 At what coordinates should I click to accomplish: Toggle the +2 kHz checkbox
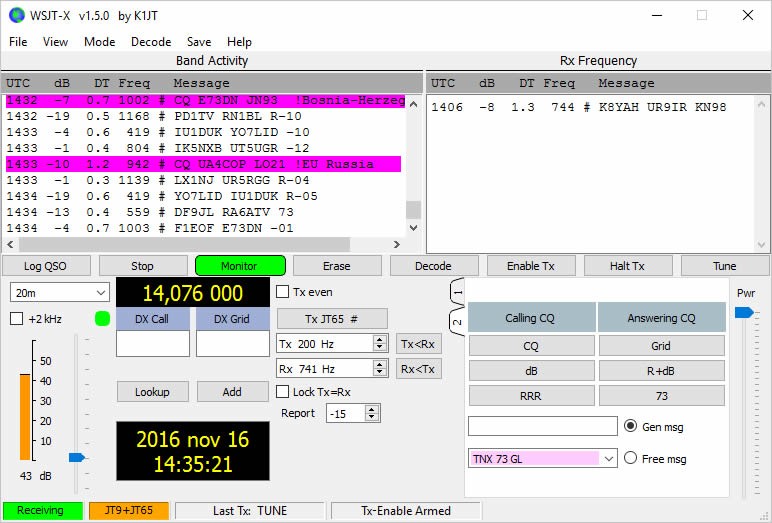17,319
